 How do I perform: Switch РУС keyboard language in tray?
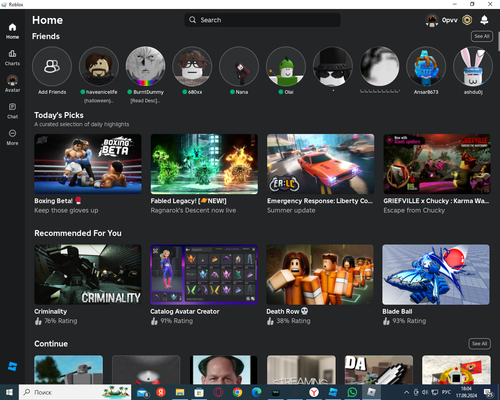pos(446,392)
